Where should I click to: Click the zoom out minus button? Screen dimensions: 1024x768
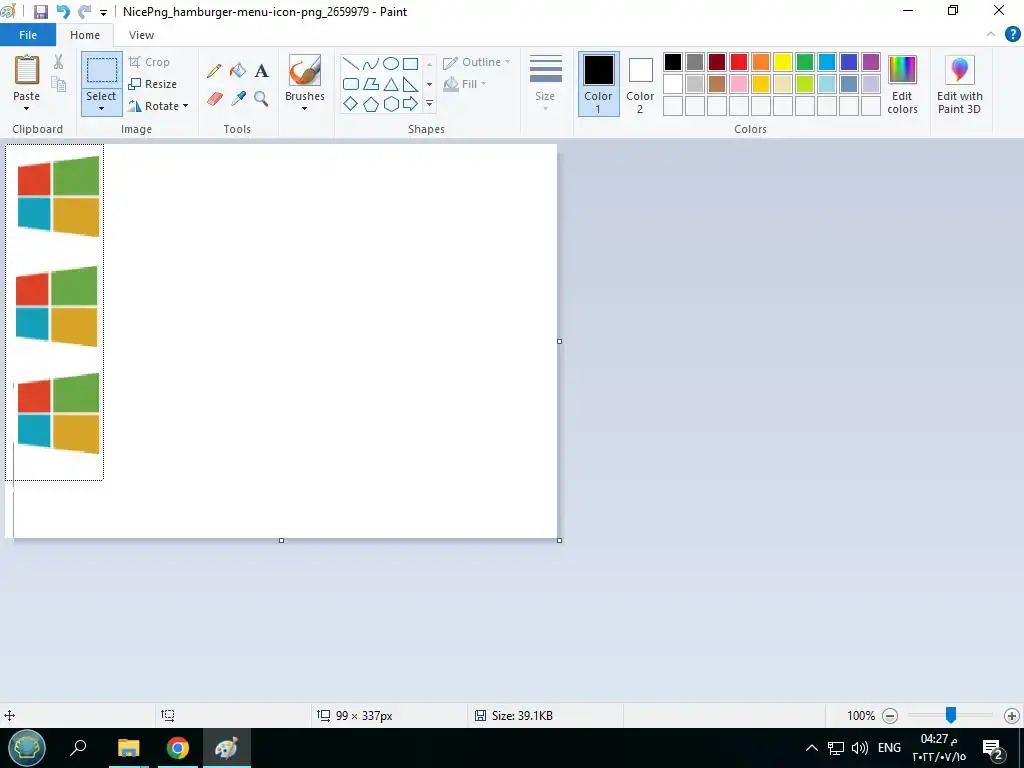coord(890,716)
